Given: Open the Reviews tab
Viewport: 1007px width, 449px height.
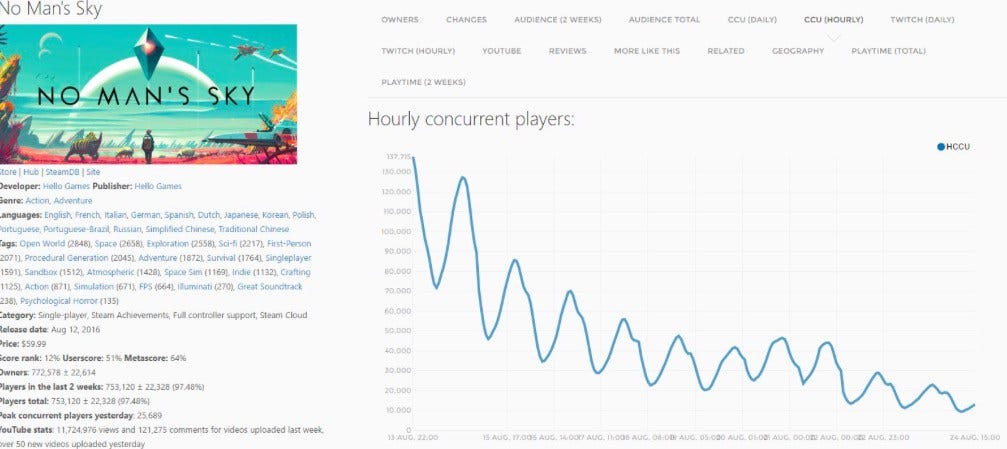Looking at the screenshot, I should [x=568, y=51].
